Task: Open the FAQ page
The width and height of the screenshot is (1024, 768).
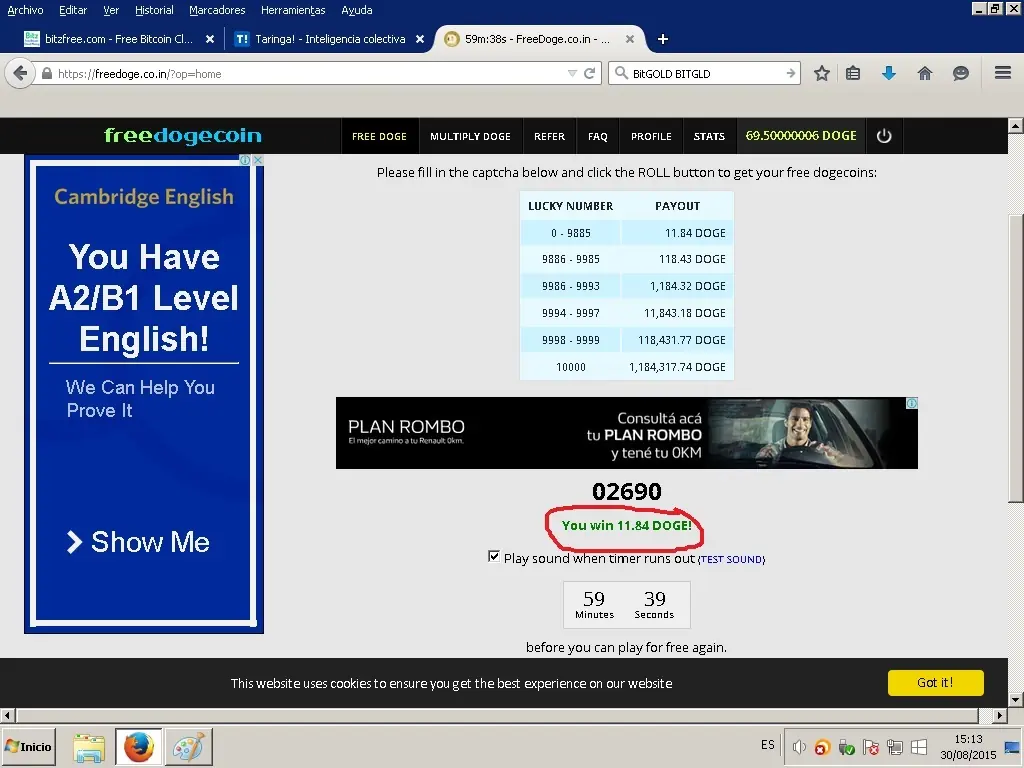Action: pos(598,136)
